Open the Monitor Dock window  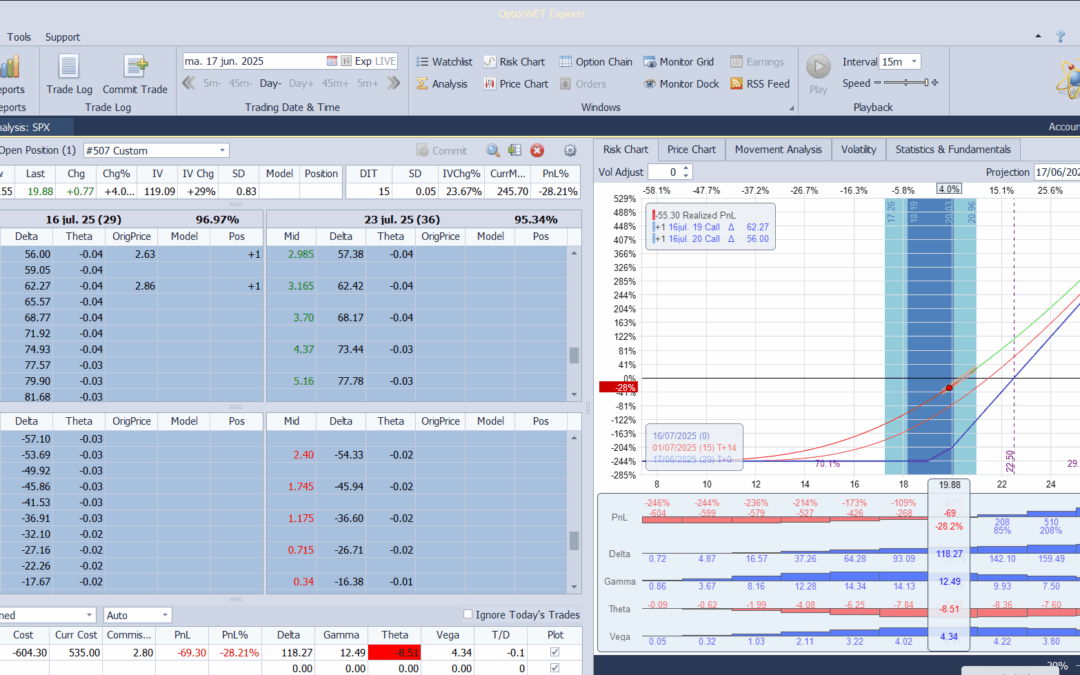681,84
